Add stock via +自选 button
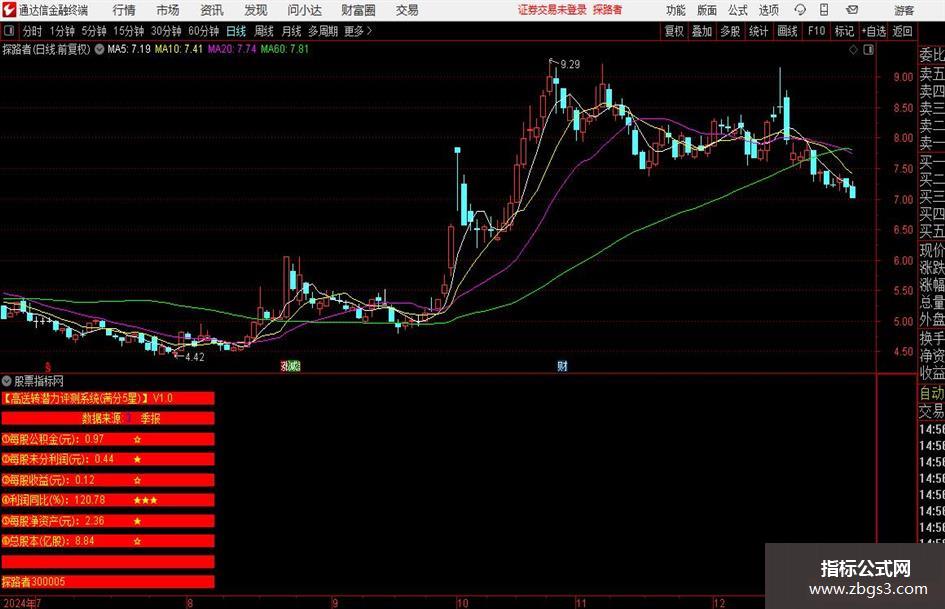This screenshot has height=609, width=945. point(873,31)
